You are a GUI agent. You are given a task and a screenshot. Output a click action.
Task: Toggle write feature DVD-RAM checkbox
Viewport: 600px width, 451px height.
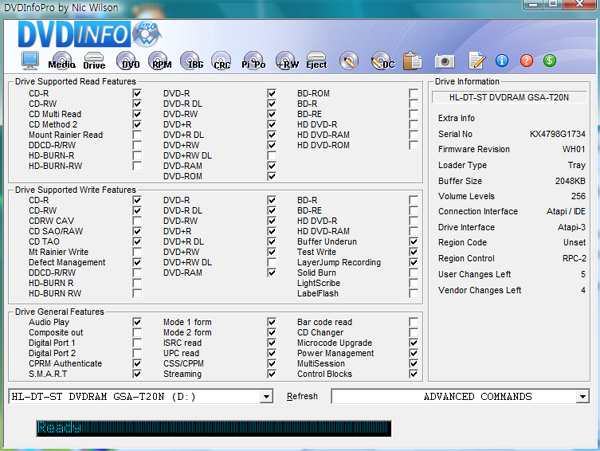(x=271, y=273)
